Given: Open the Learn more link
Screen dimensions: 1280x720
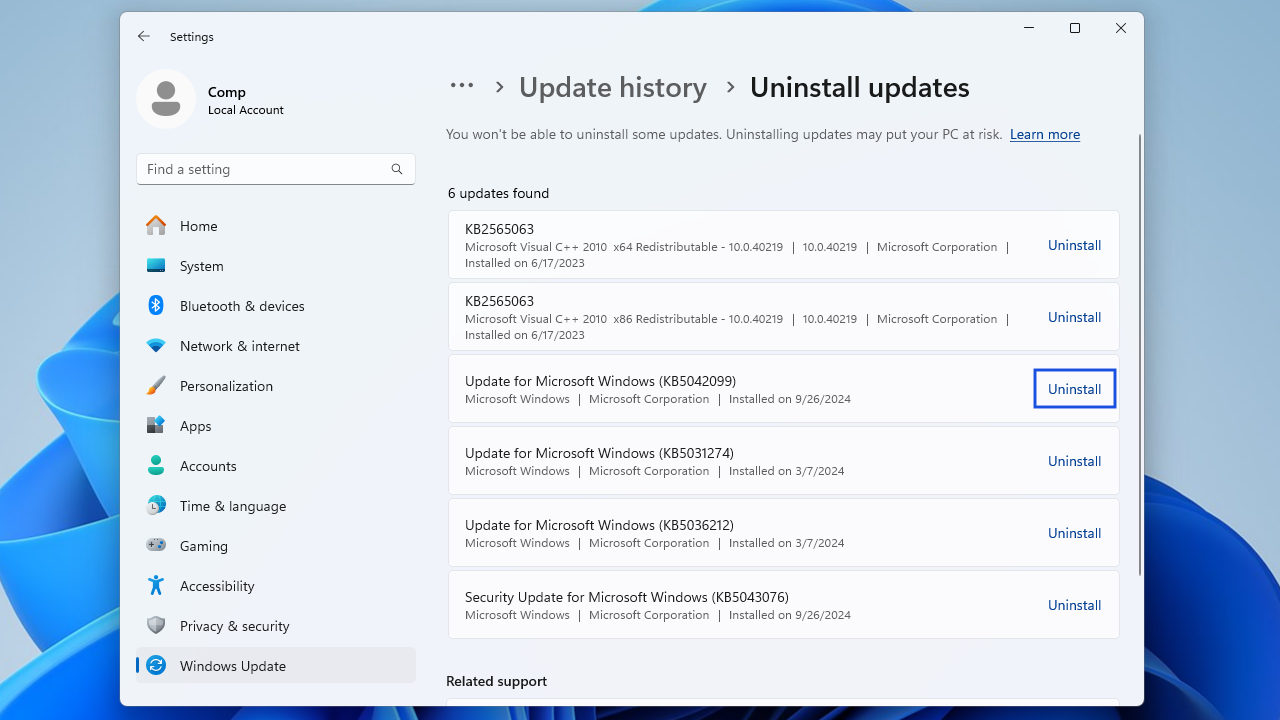Looking at the screenshot, I should pos(1045,135).
